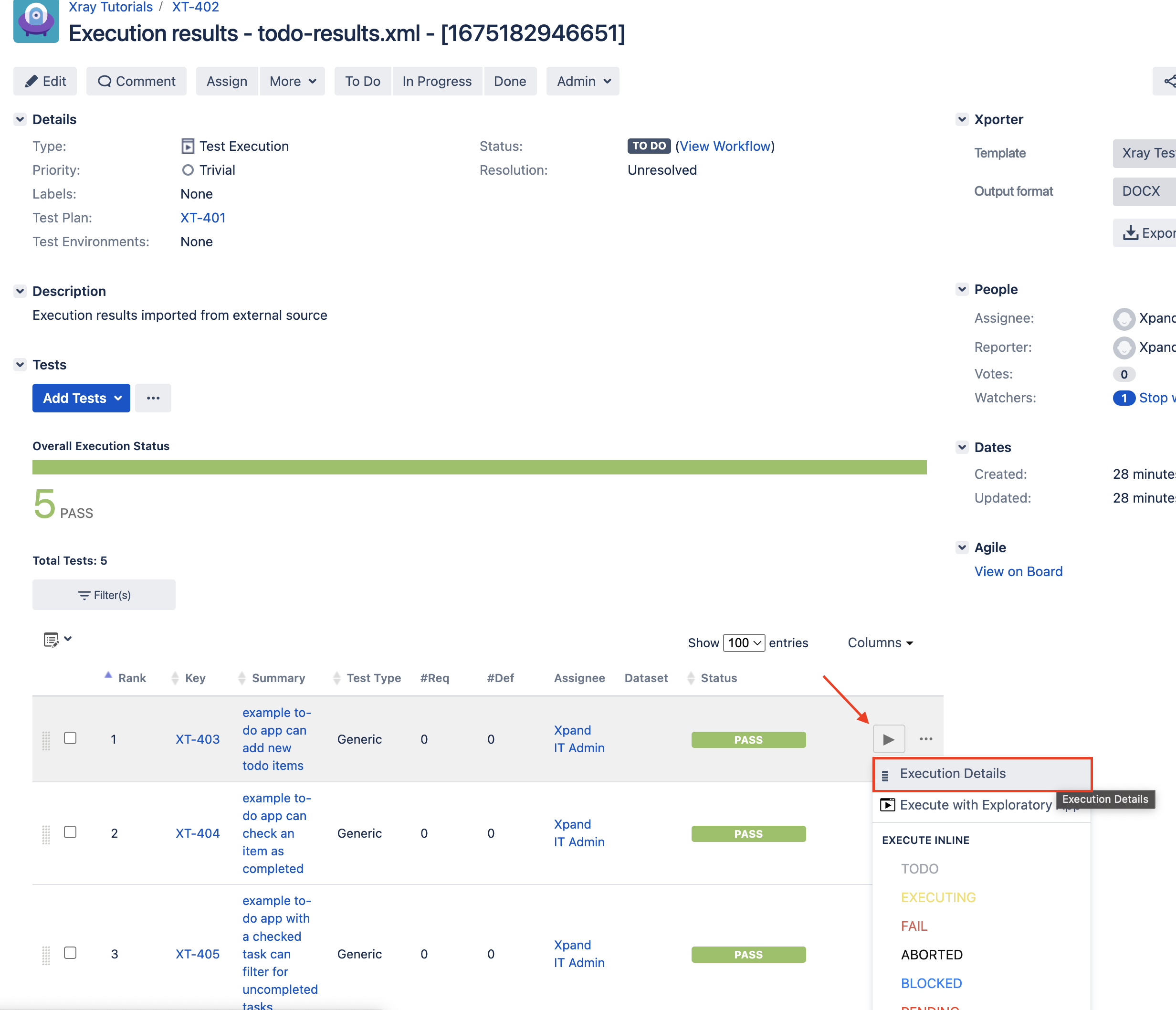This screenshot has height=1010, width=1176.
Task: Transition issue to Done
Action: 510,81
